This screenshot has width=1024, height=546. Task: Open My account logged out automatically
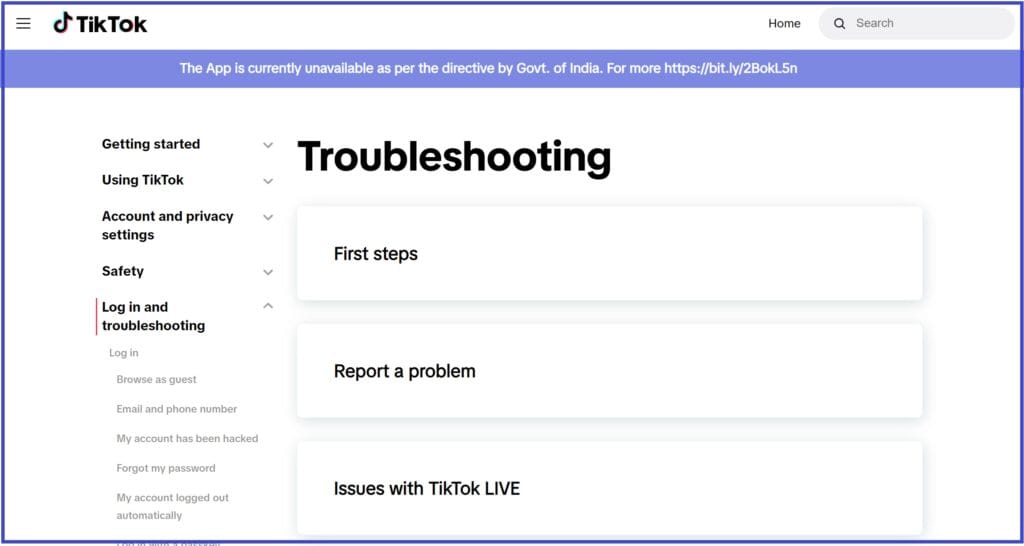[172, 506]
